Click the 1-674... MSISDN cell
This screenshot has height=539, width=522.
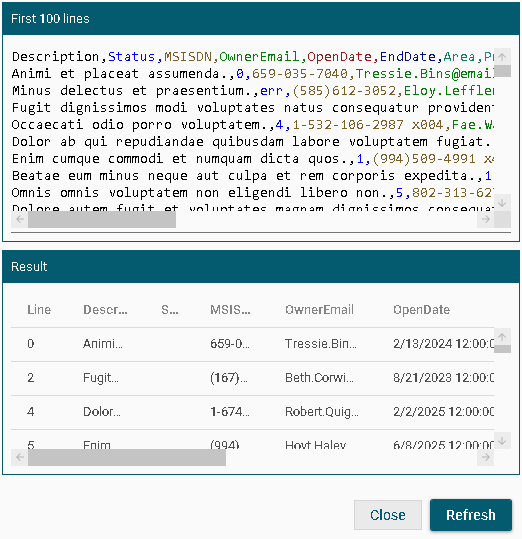[x=230, y=412]
